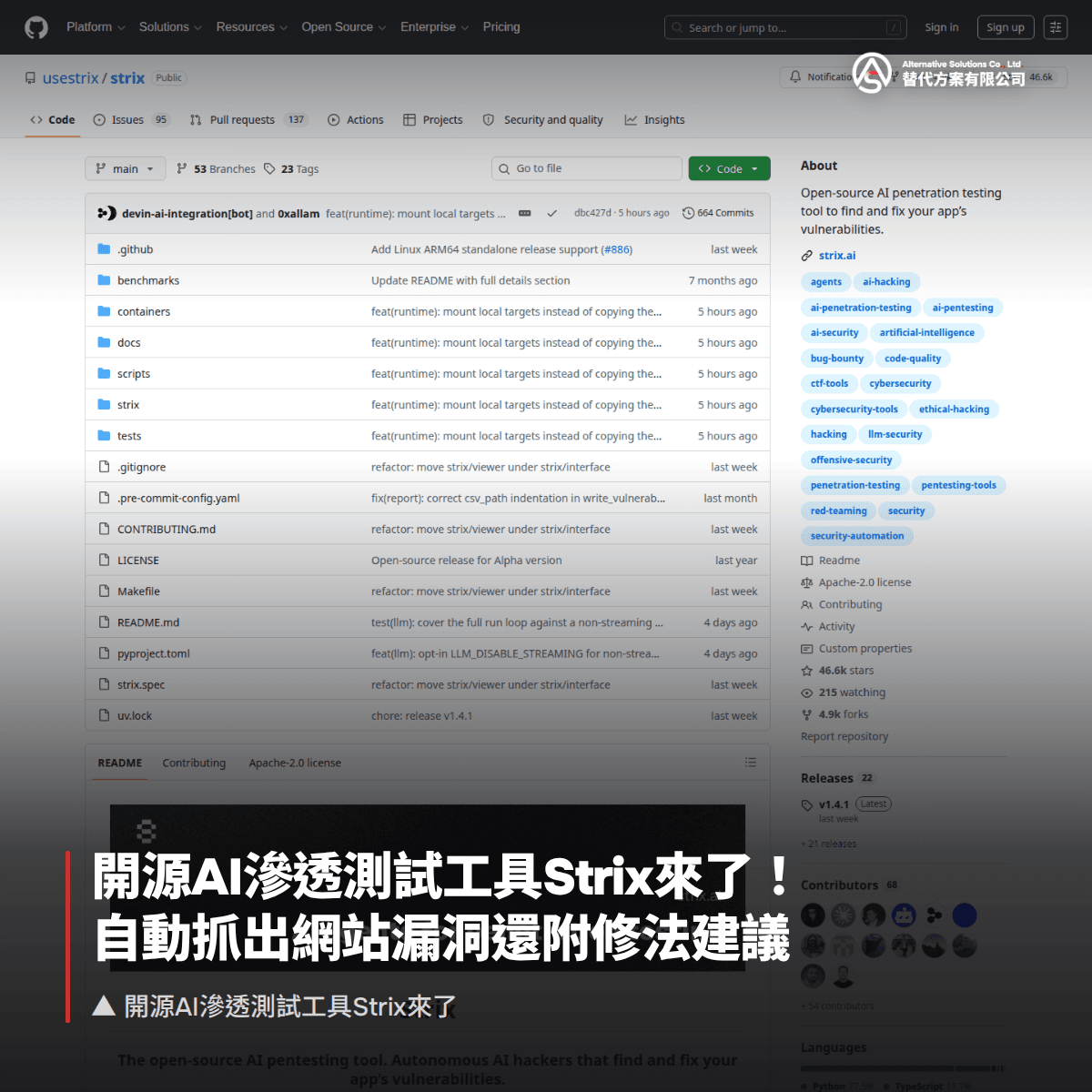Switch to the Issues tab

click(x=131, y=120)
